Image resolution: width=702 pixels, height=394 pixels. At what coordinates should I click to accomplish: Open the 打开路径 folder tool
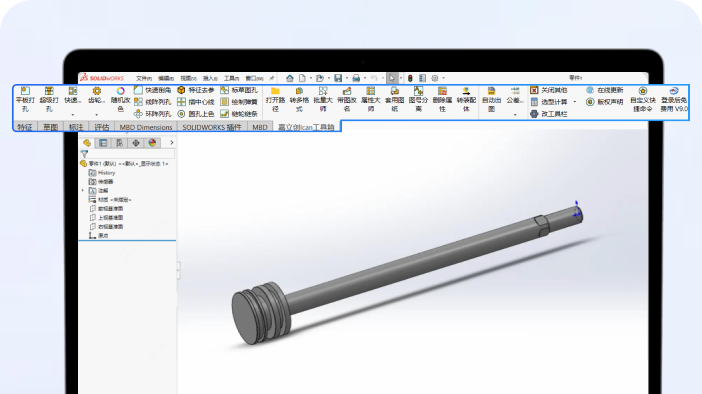(275, 91)
